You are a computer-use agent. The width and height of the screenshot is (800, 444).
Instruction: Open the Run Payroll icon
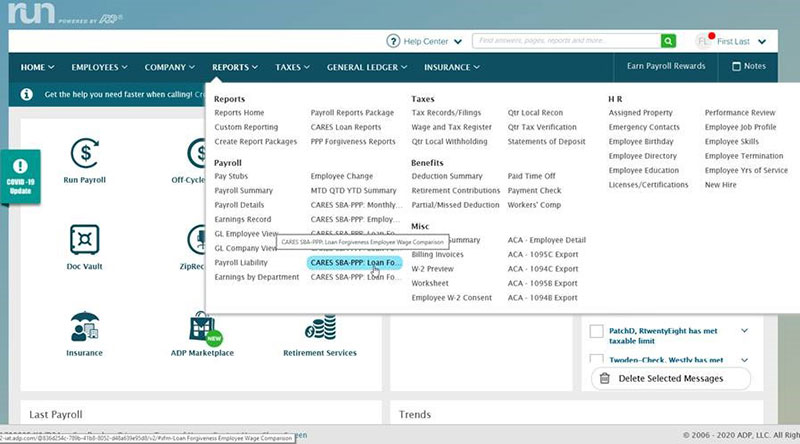point(85,154)
